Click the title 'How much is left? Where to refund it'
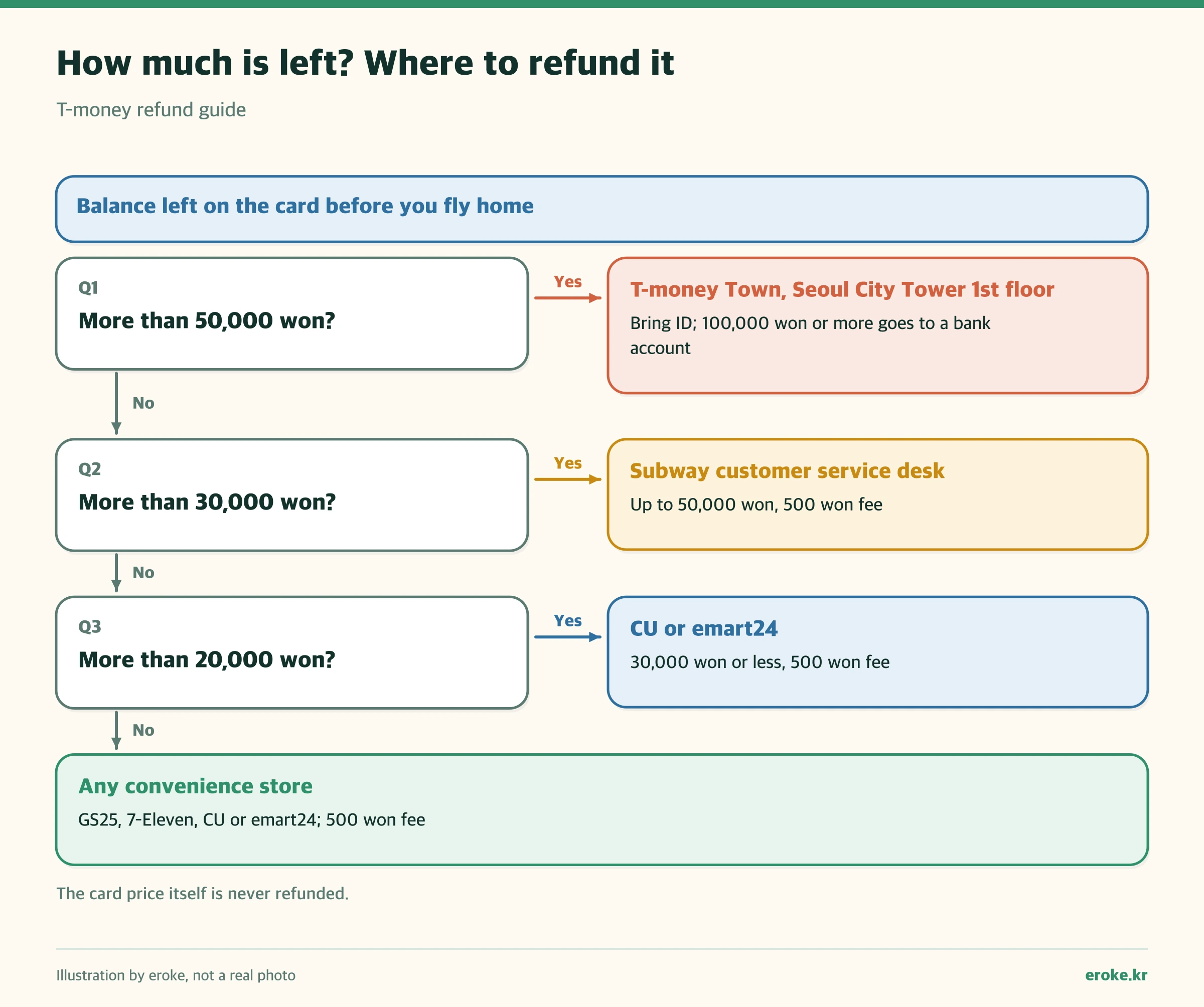 coord(365,63)
